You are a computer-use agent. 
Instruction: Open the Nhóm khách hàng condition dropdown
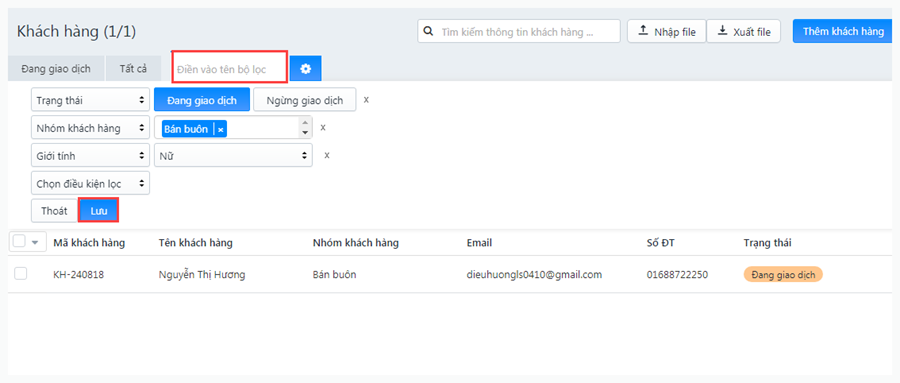pos(91,128)
